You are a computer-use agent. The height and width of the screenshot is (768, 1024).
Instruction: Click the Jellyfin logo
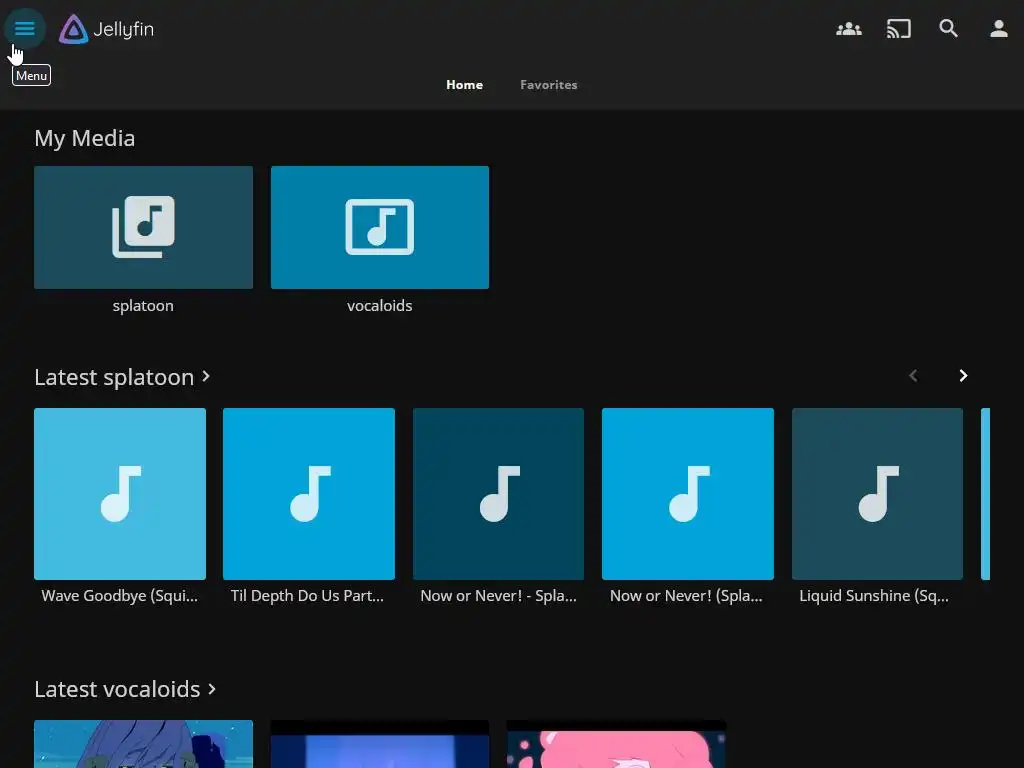106,29
